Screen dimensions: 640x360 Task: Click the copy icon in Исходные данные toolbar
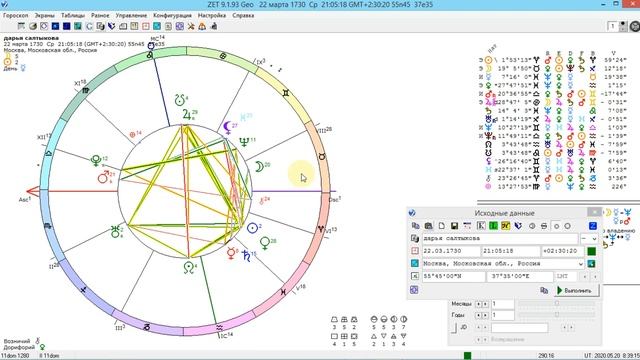coord(416,226)
